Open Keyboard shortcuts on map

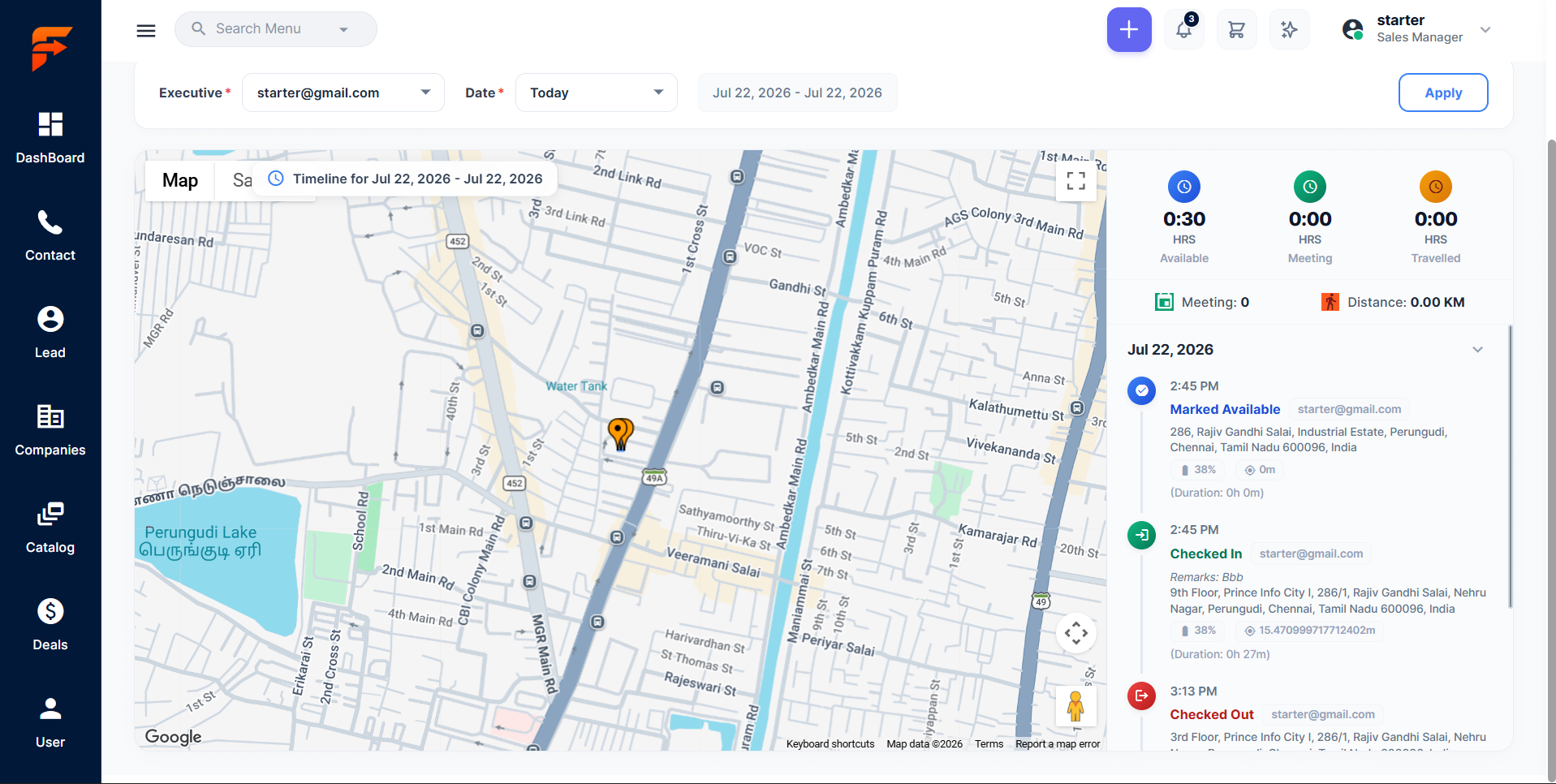(x=830, y=744)
